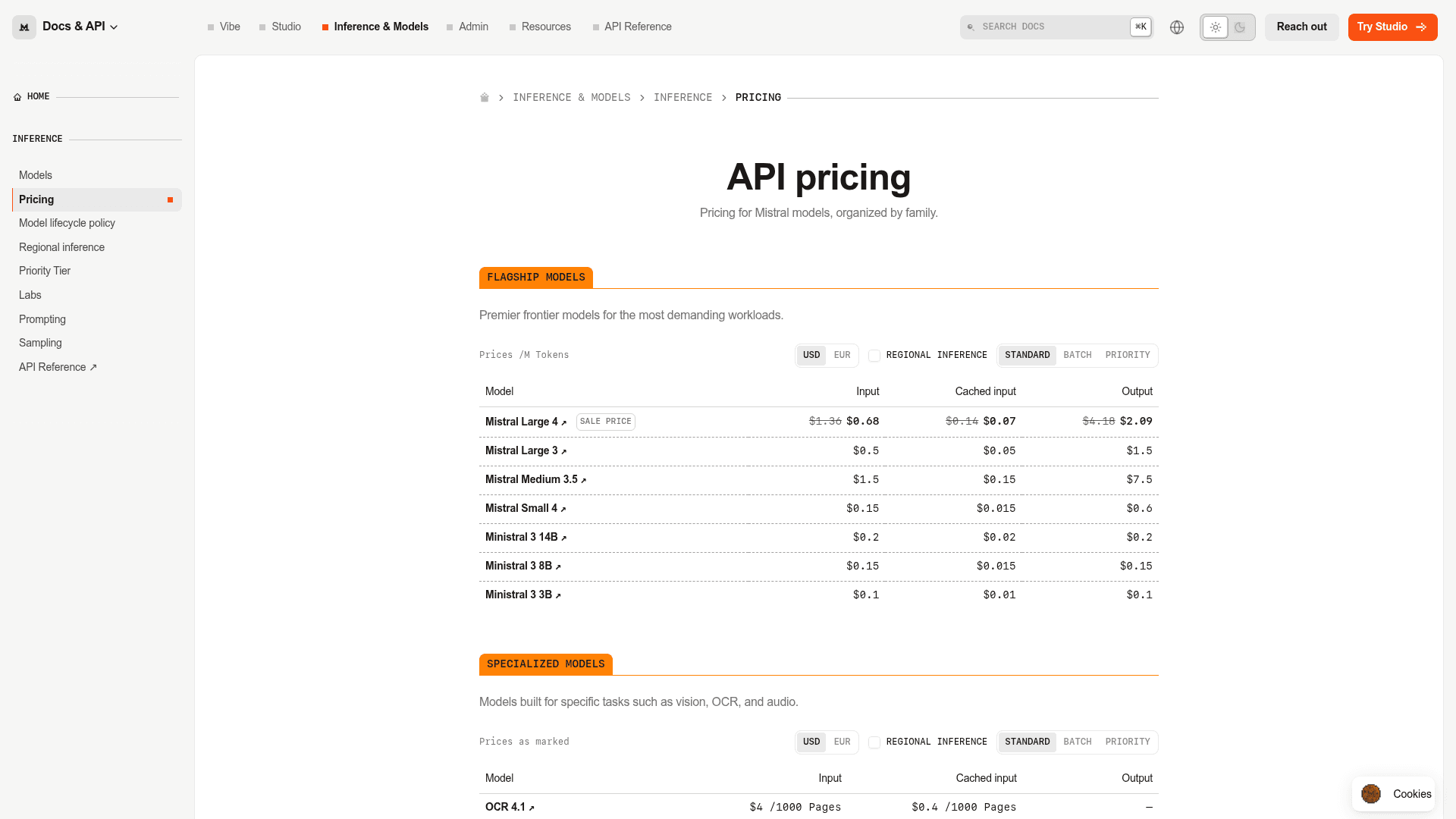1456x819 pixels.
Task: Click the SALE PRICE badge
Action: [605, 422]
